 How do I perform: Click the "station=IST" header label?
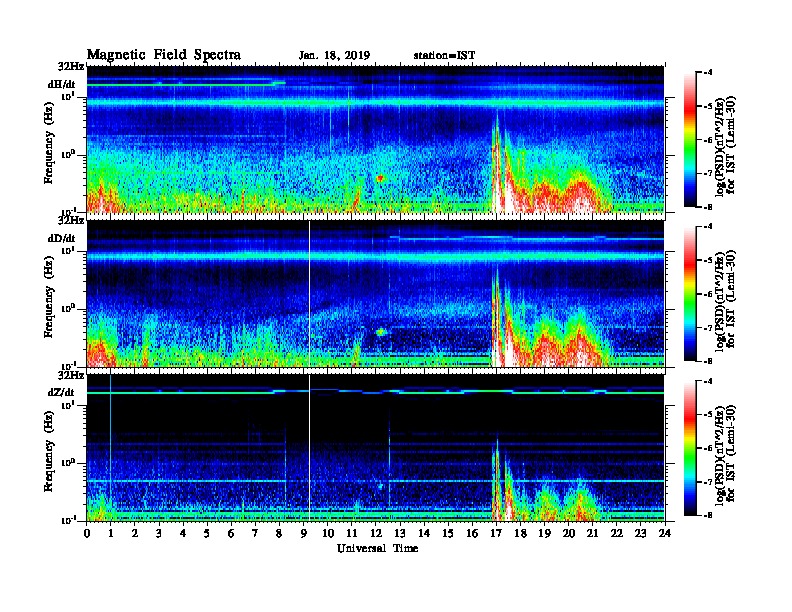(444, 56)
